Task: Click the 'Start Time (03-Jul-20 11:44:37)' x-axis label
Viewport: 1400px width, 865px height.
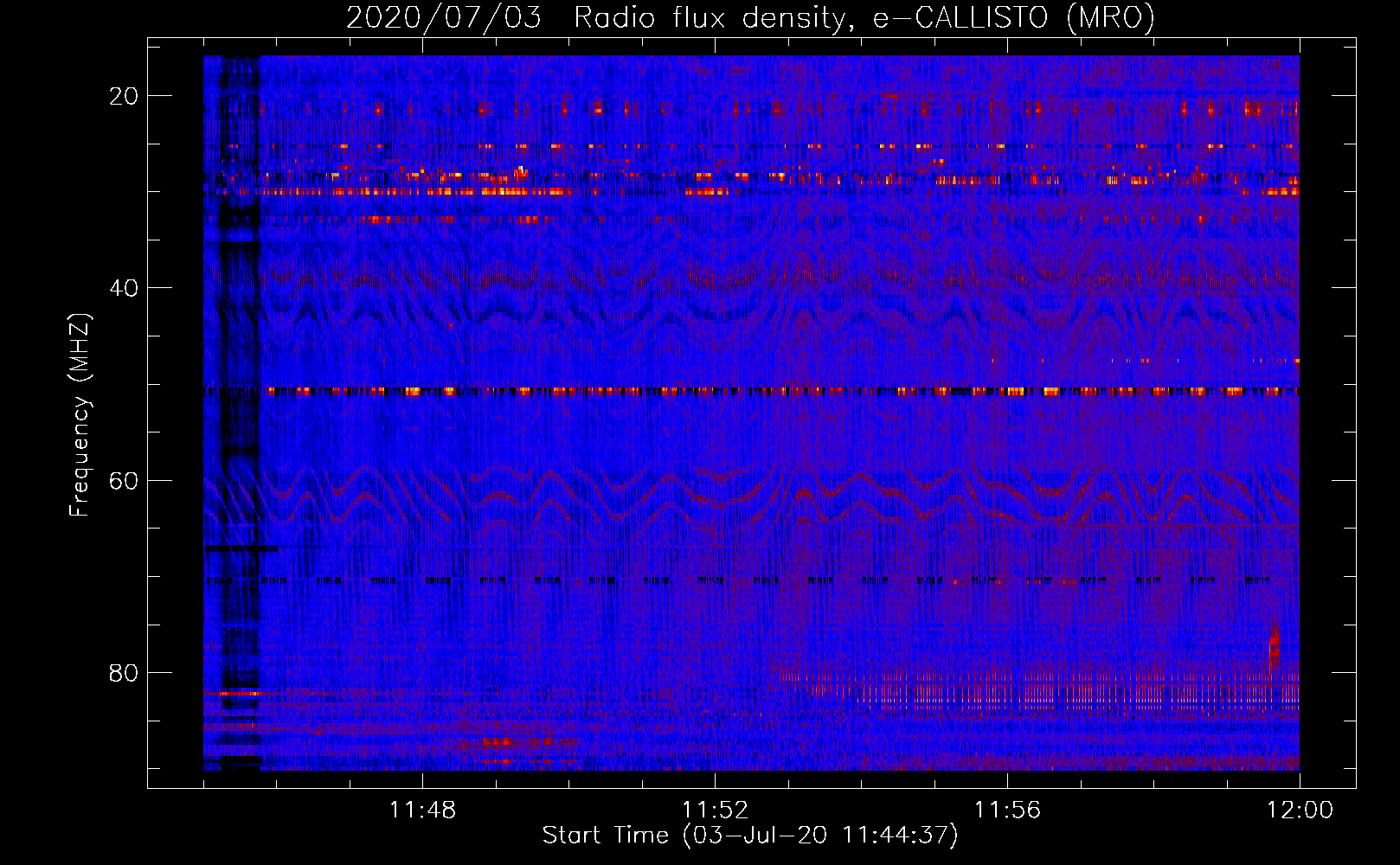Action: tap(750, 836)
